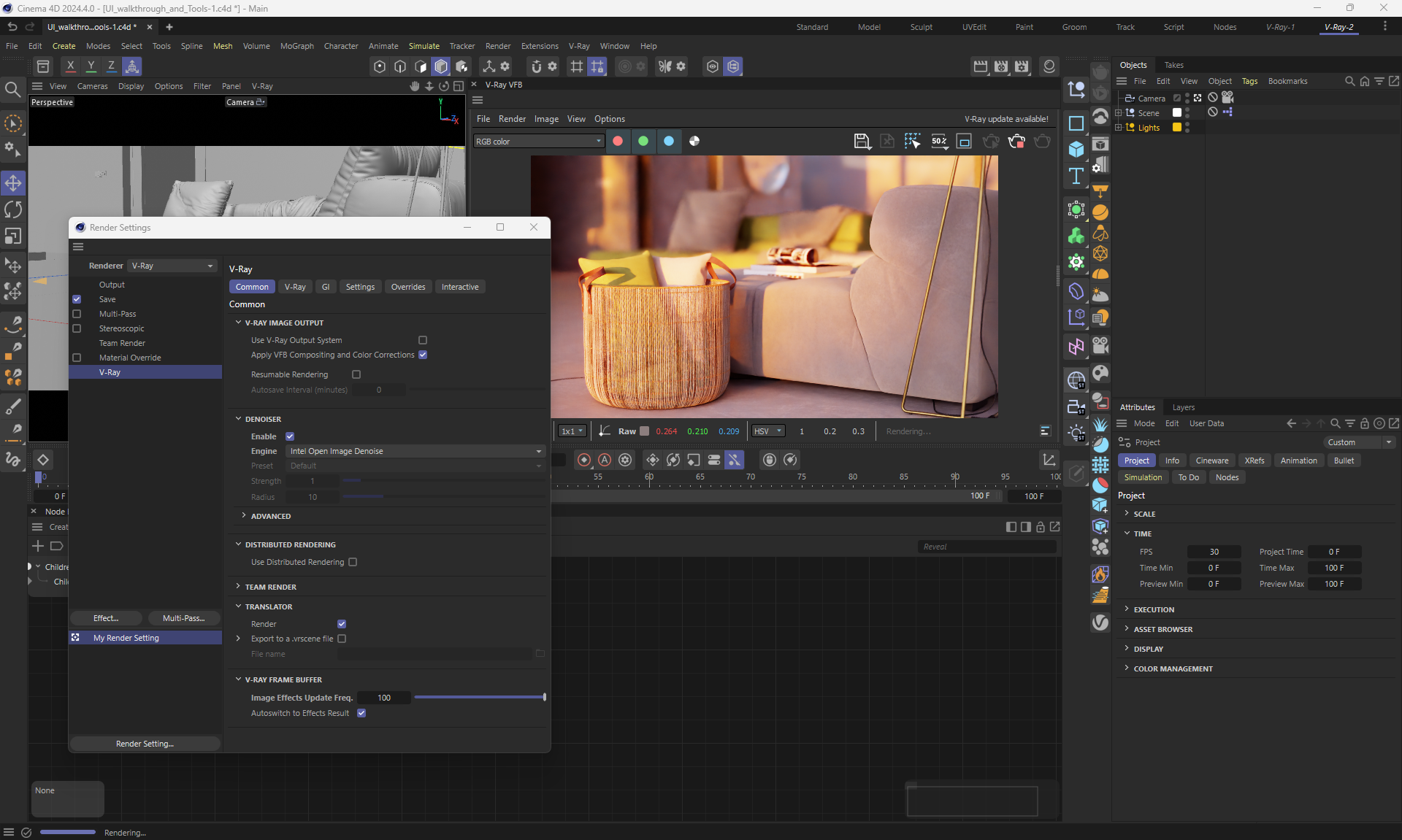Image resolution: width=1402 pixels, height=840 pixels.
Task: Open the Renderer V-Ray dropdown
Action: point(172,266)
